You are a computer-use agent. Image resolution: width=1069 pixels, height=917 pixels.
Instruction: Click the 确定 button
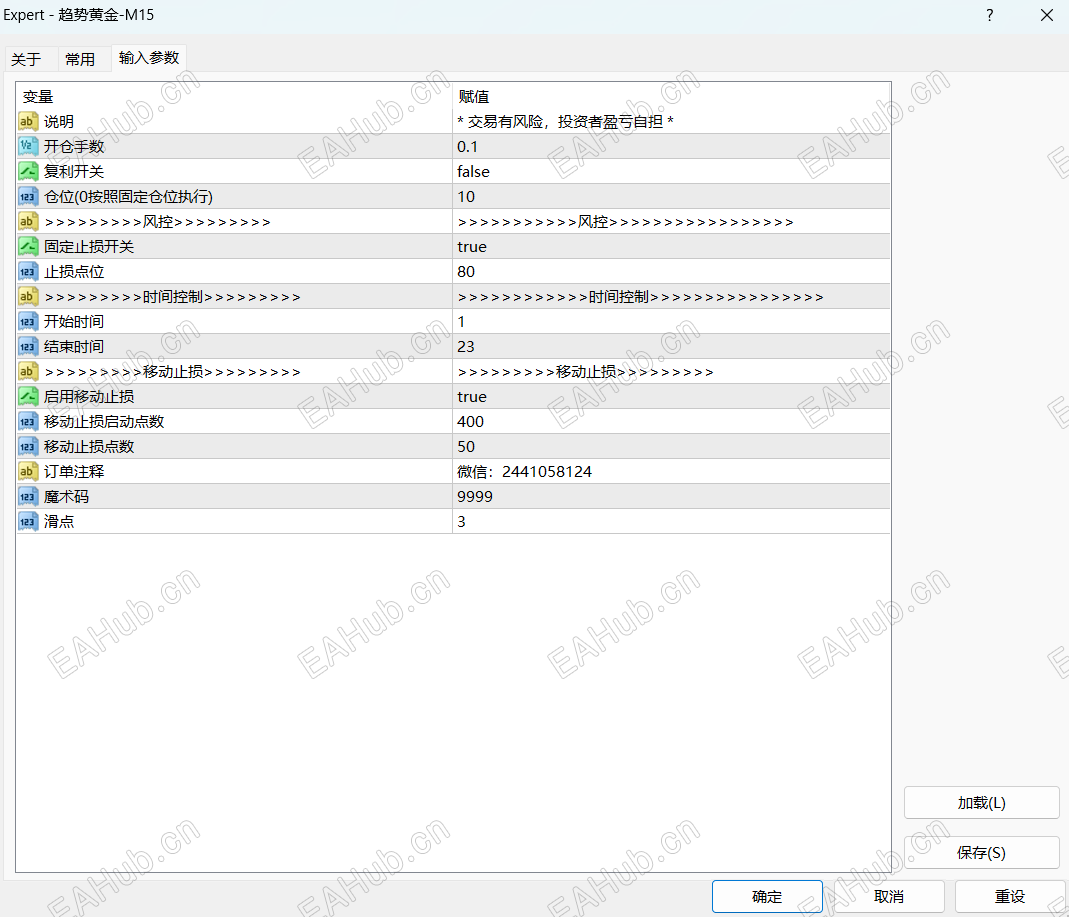pos(767,897)
